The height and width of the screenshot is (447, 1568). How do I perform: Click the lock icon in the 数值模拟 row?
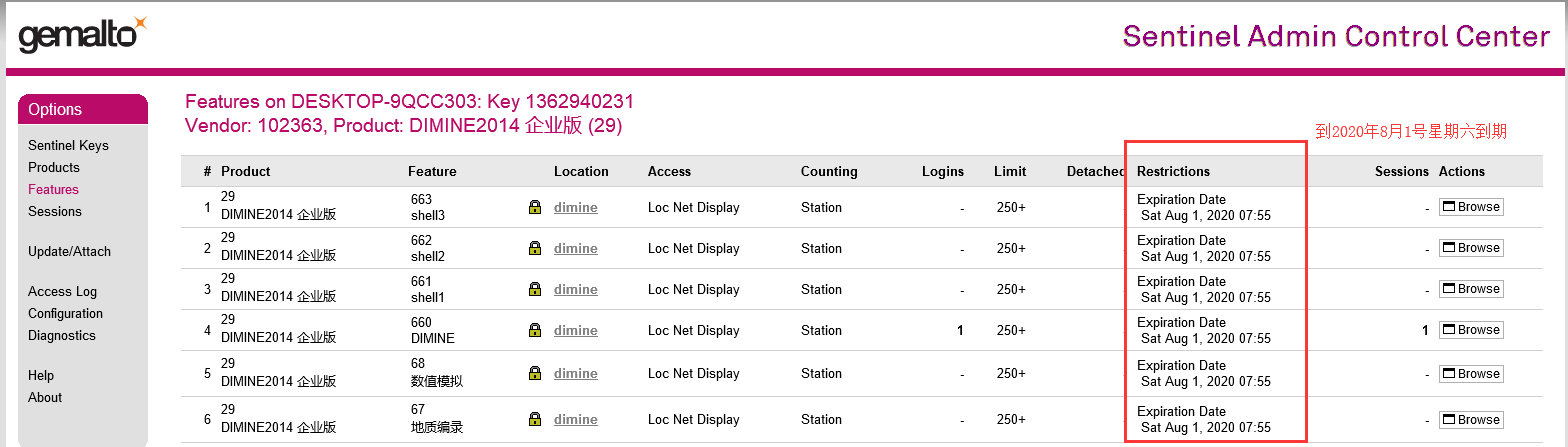point(535,374)
